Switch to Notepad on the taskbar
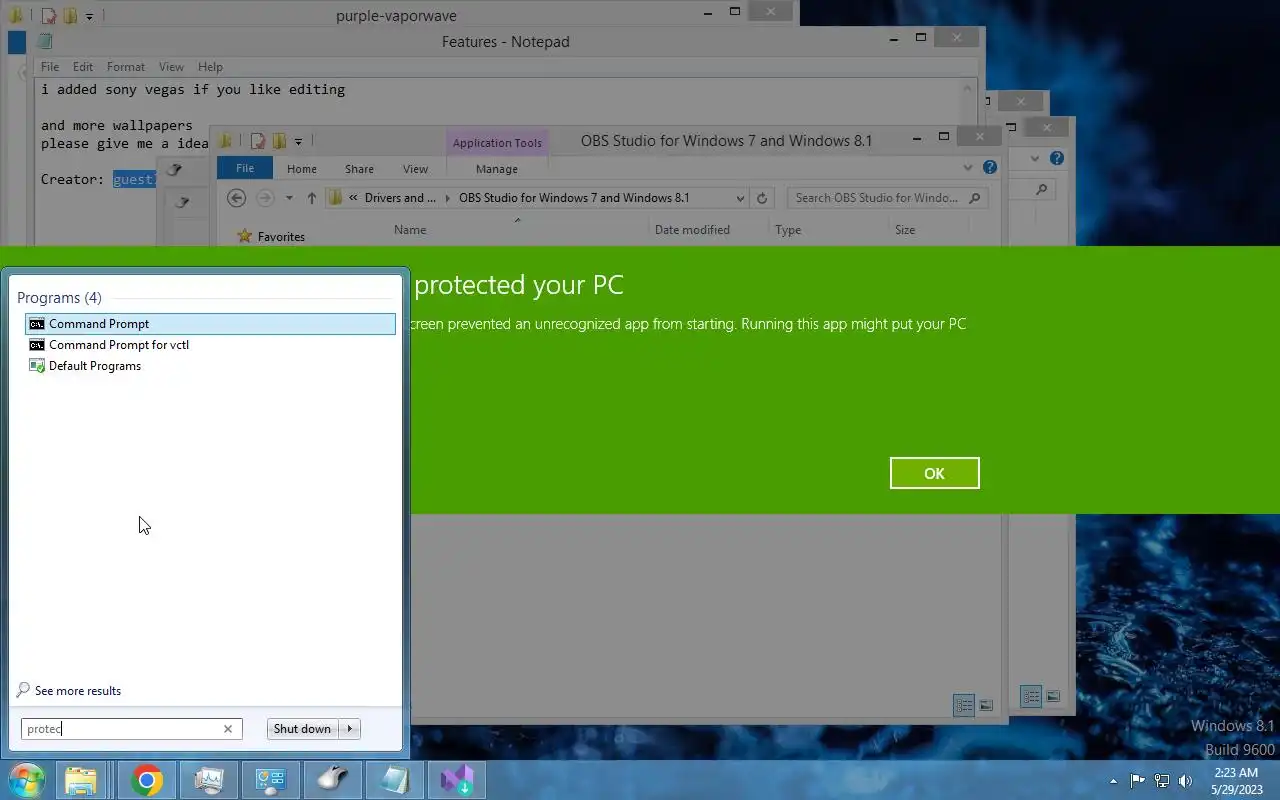Image resolution: width=1280 pixels, height=800 pixels. point(395,780)
